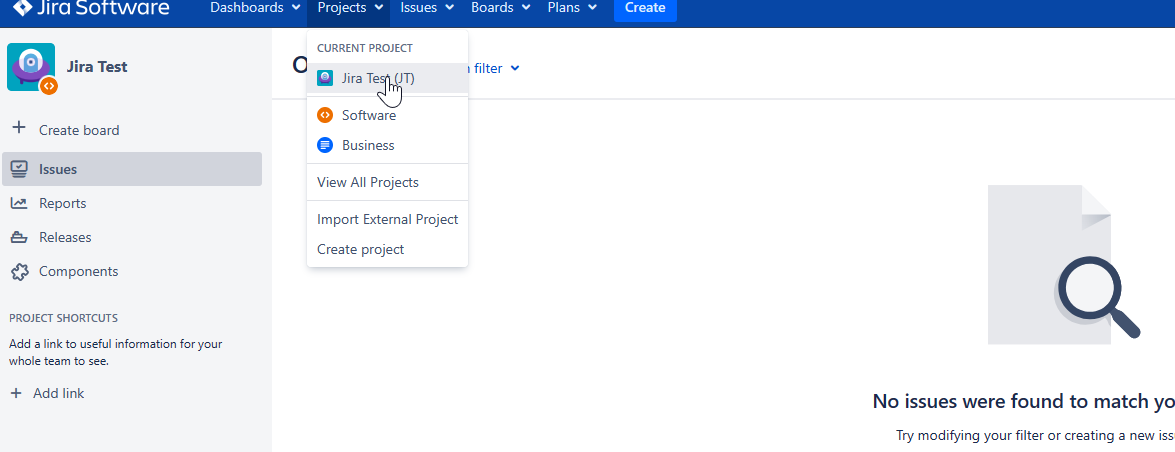Click the Plans chevron arrow
Viewport: 1175px width, 452px height.
pyautogui.click(x=593, y=7)
